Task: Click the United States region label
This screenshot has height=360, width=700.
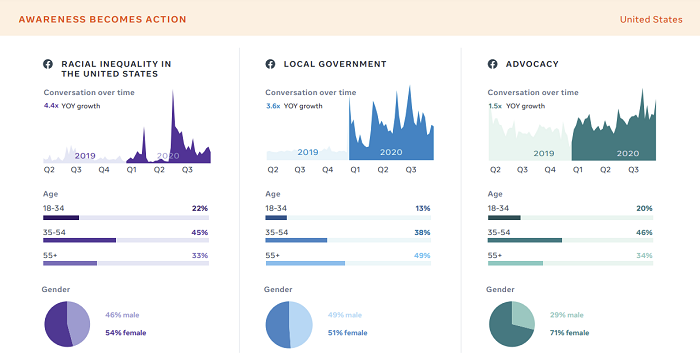Action: (x=651, y=20)
